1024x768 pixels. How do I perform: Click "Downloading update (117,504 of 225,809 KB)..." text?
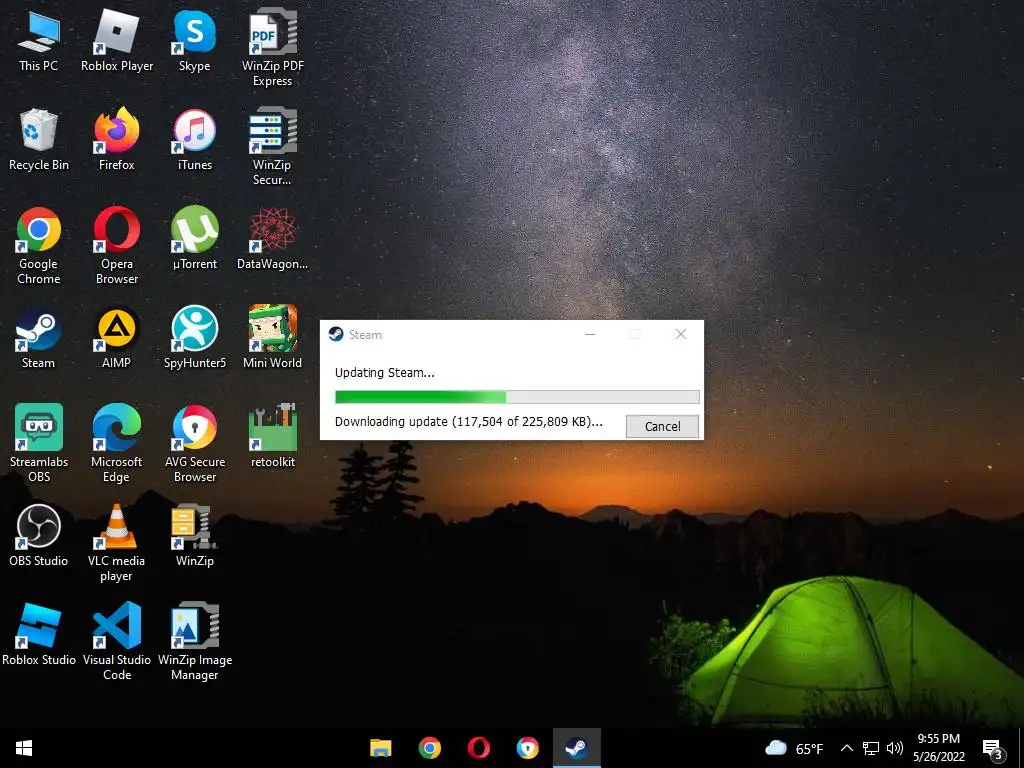point(469,422)
